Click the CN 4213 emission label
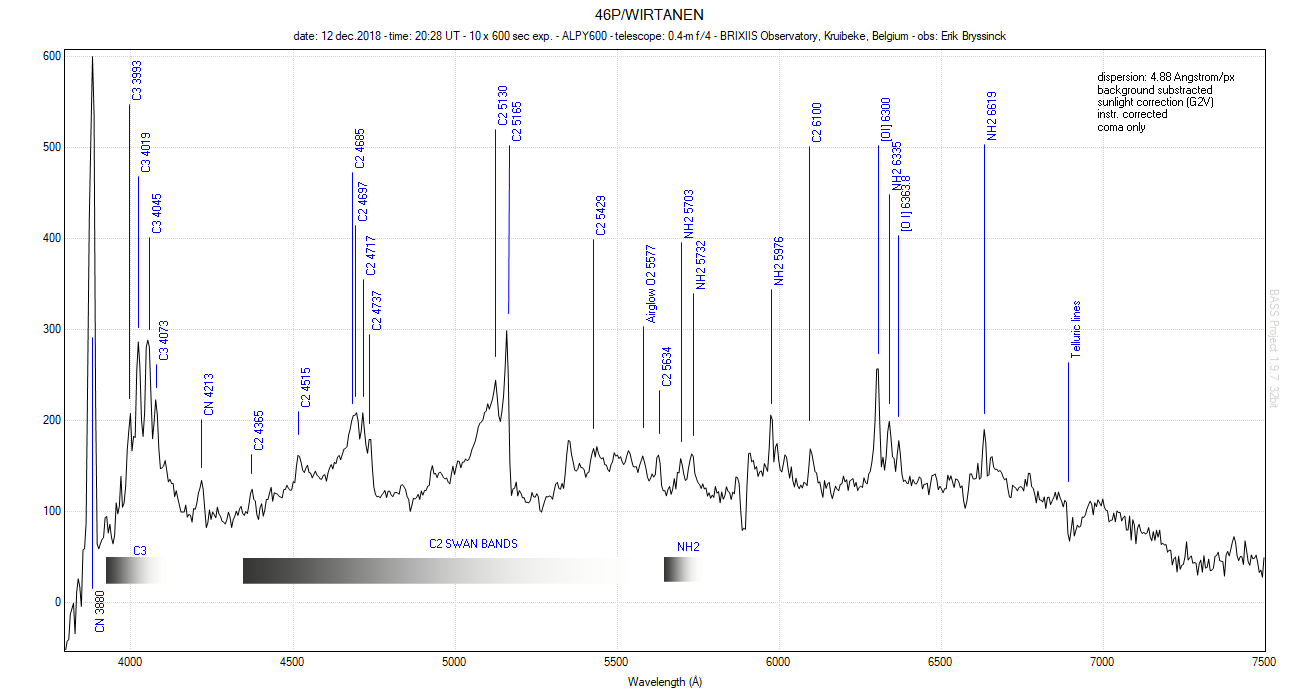Viewport: 1300px width, 700px height. (x=209, y=395)
